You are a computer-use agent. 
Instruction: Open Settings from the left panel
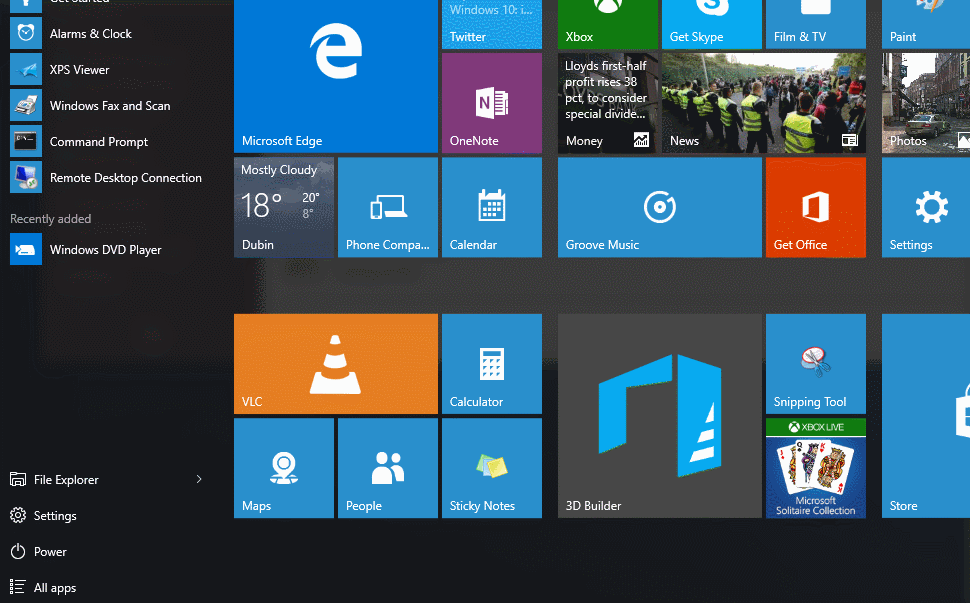(55, 516)
